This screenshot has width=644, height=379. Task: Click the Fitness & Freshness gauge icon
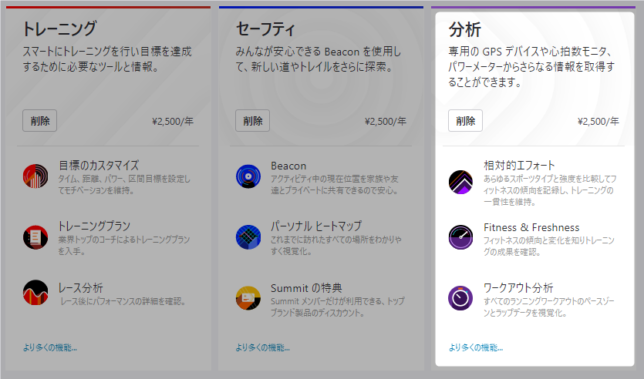point(460,237)
